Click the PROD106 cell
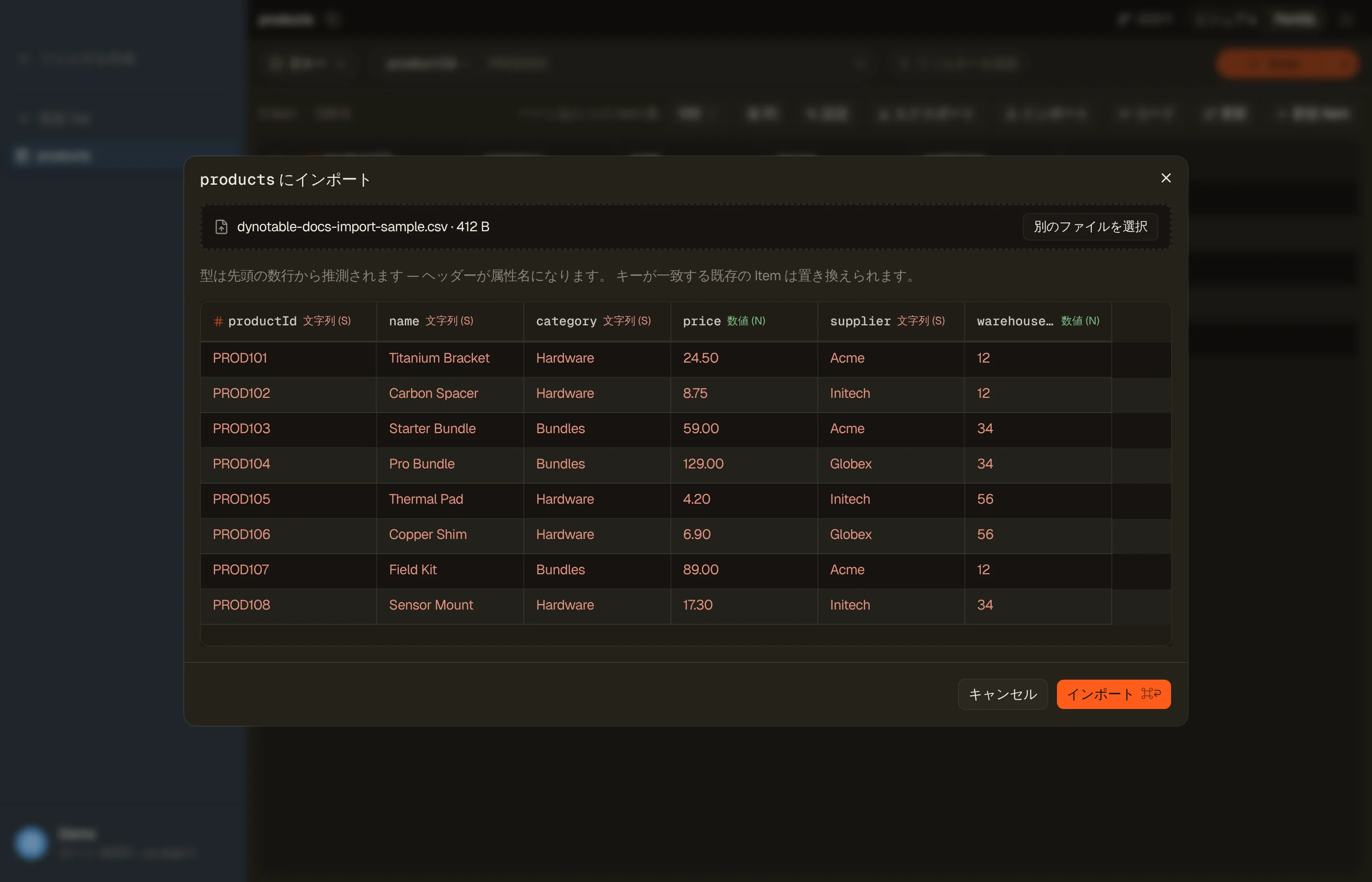Screen dimensions: 1372x882 (289, 535)
